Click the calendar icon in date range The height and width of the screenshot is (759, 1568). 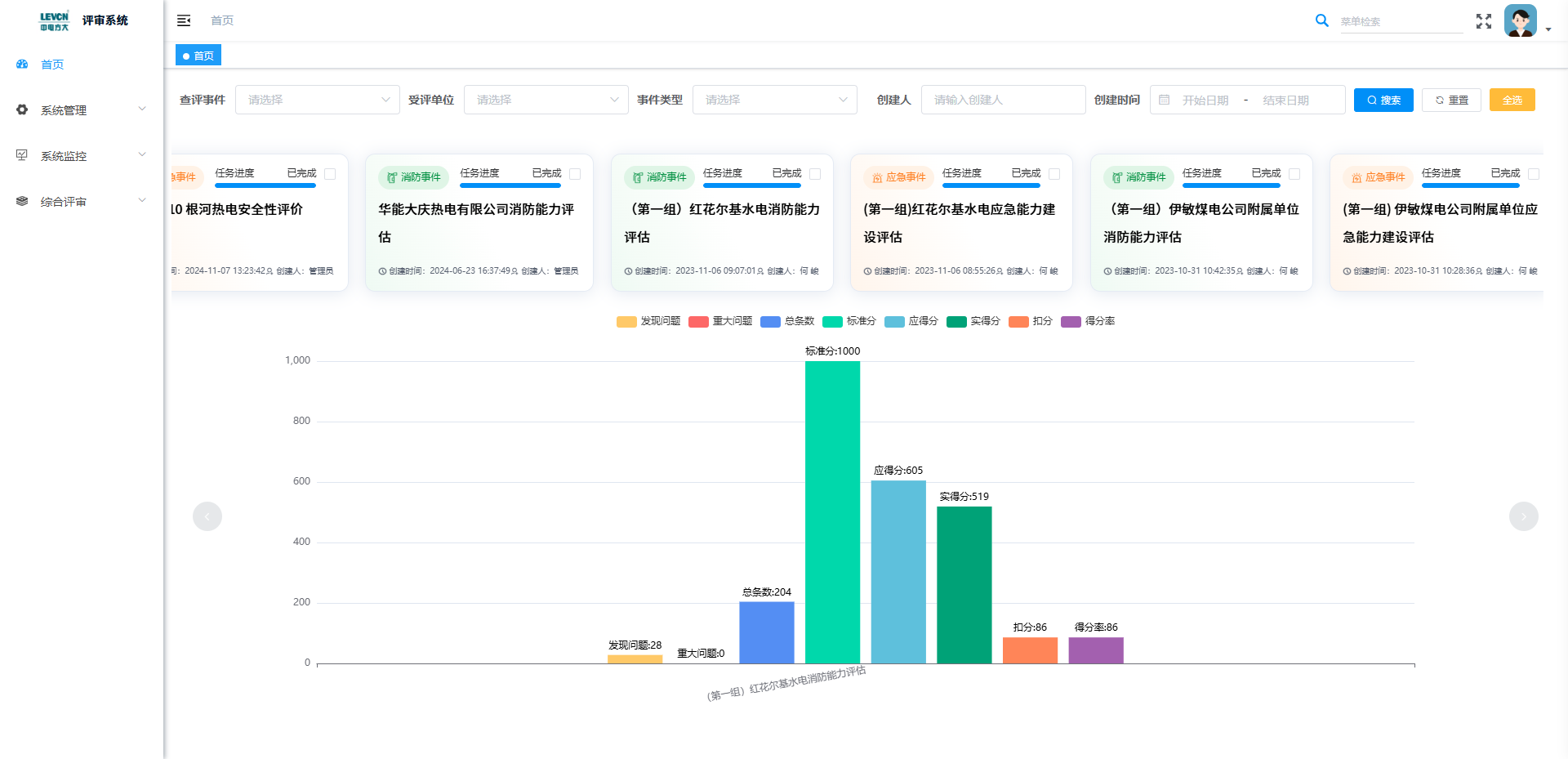[x=1165, y=100]
